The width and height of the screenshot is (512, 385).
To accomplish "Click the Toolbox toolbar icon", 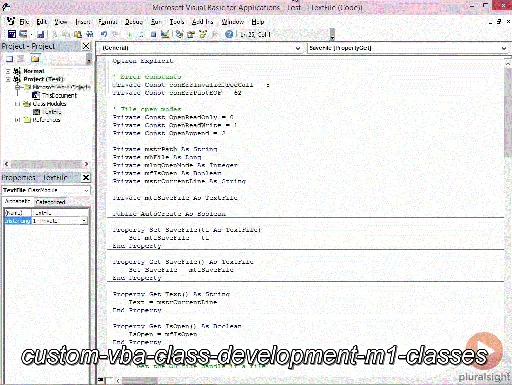I will point(215,34).
